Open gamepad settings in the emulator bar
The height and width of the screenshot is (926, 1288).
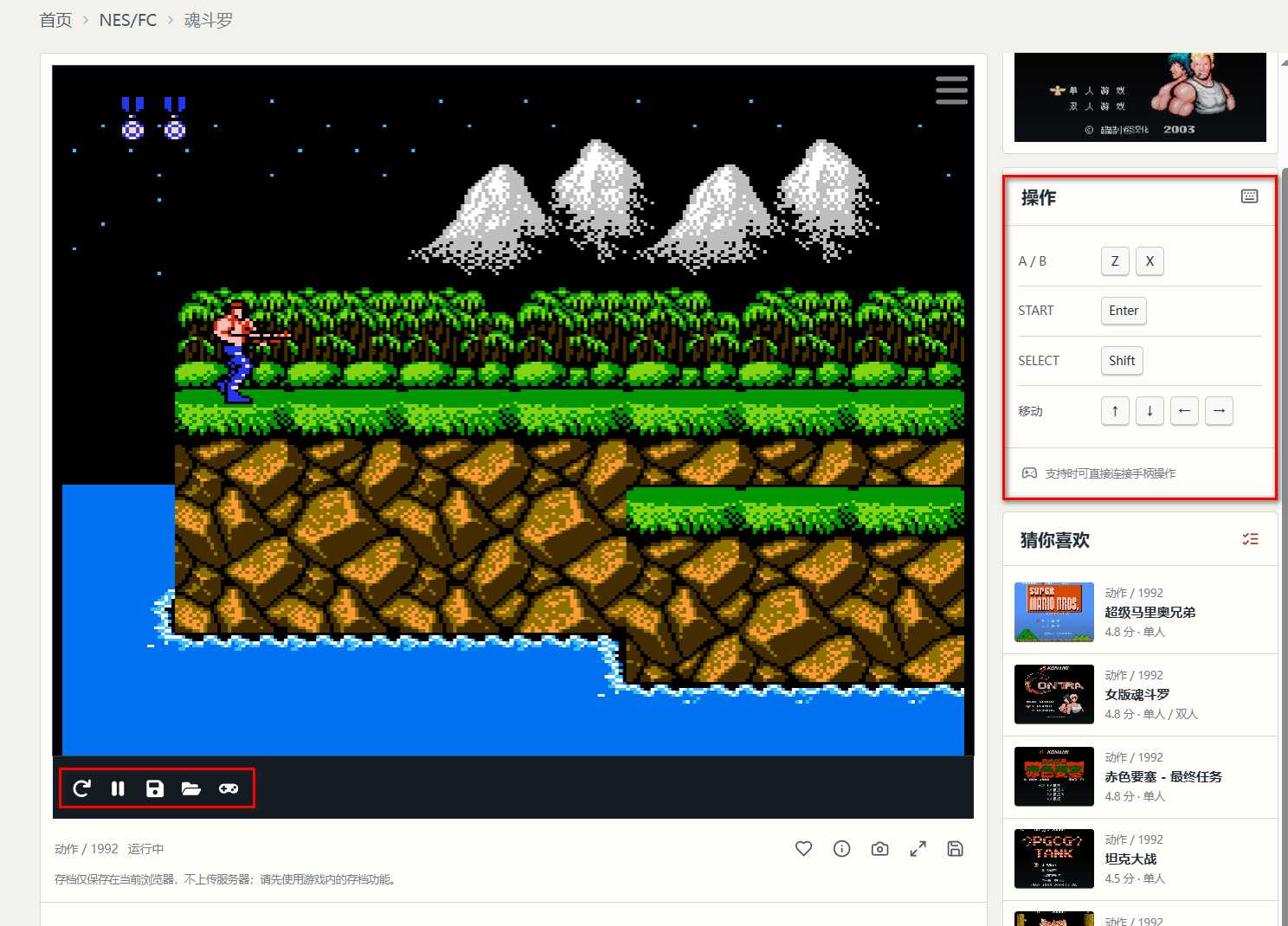point(229,788)
